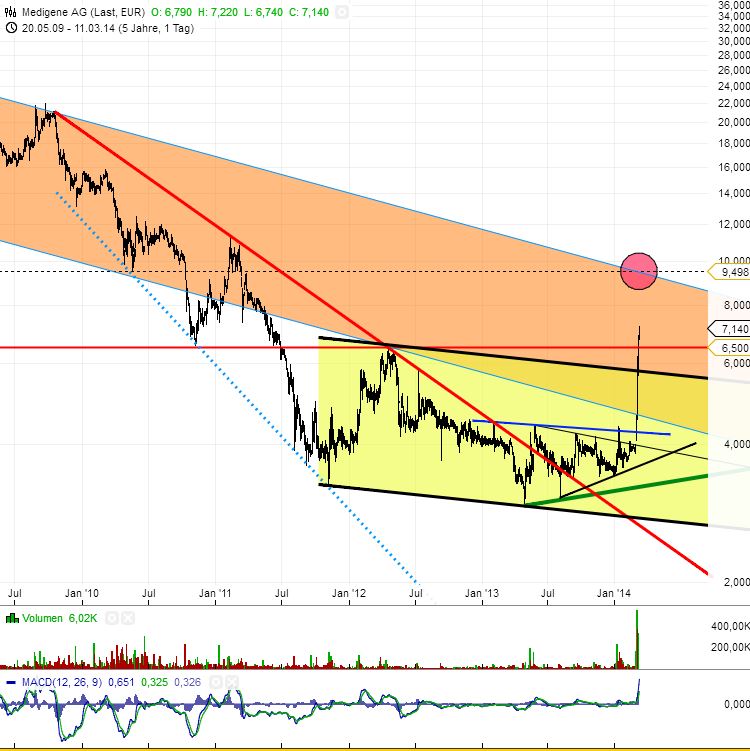Click the 400,00K volume axis label

(730, 626)
